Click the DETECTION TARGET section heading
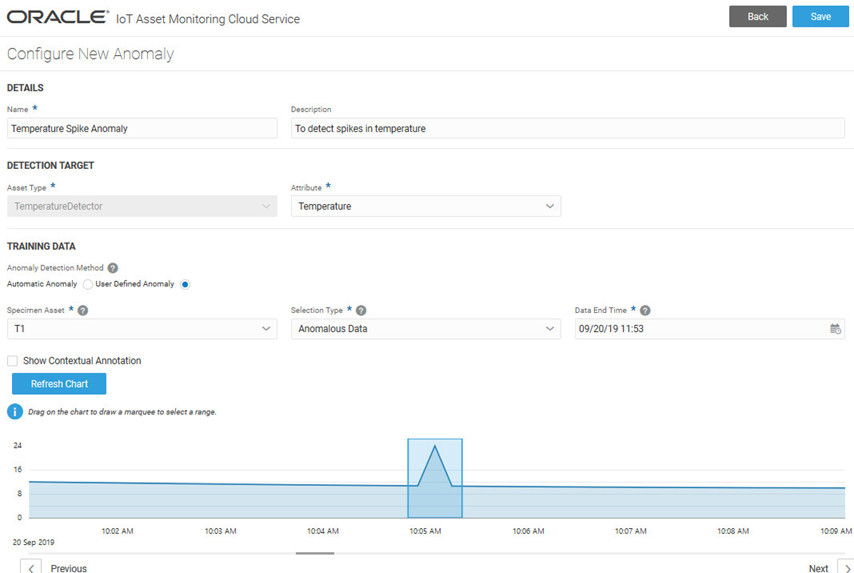This screenshot has width=854, height=573. [x=51, y=166]
